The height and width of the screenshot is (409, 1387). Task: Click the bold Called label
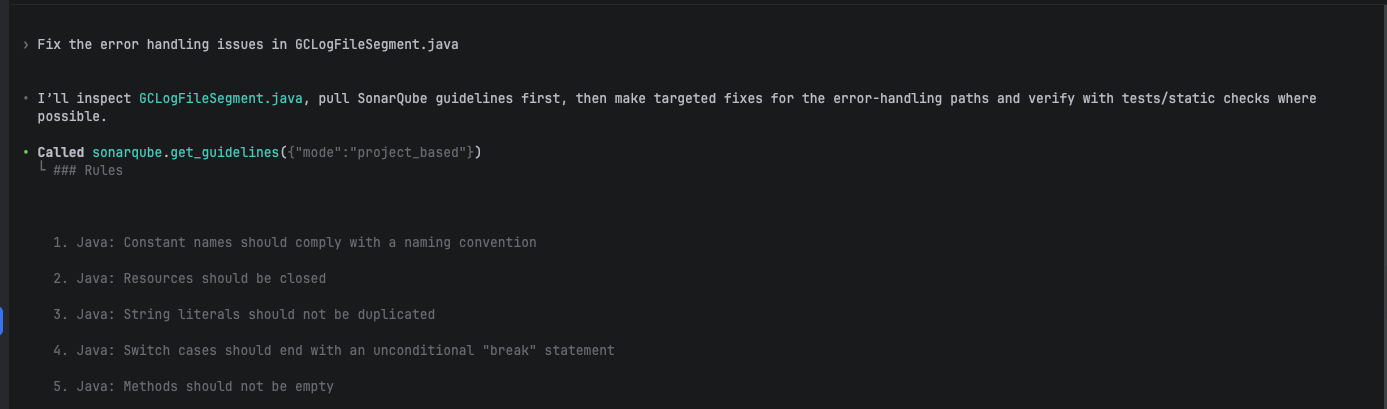click(x=61, y=152)
